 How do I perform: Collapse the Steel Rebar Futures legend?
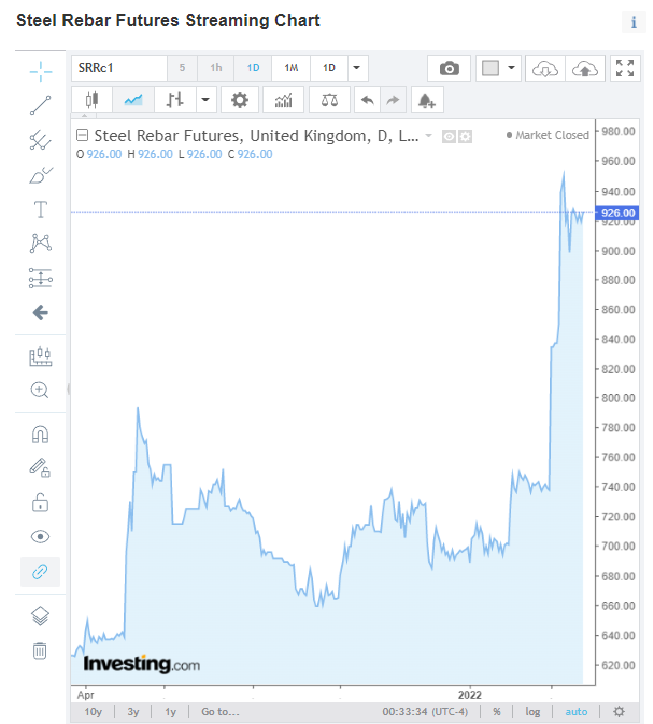[x=83, y=136]
